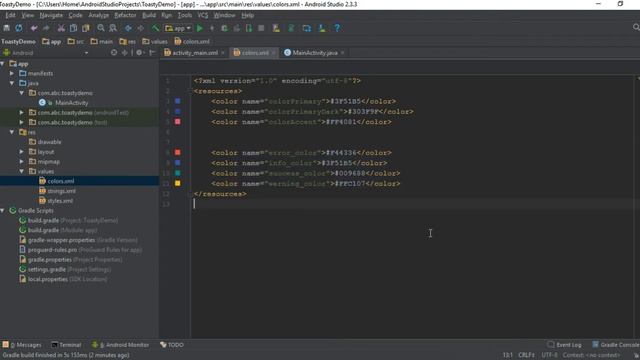Open the Messages tool window
Viewport: 640px width, 360px height.
pyautogui.click(x=22, y=345)
